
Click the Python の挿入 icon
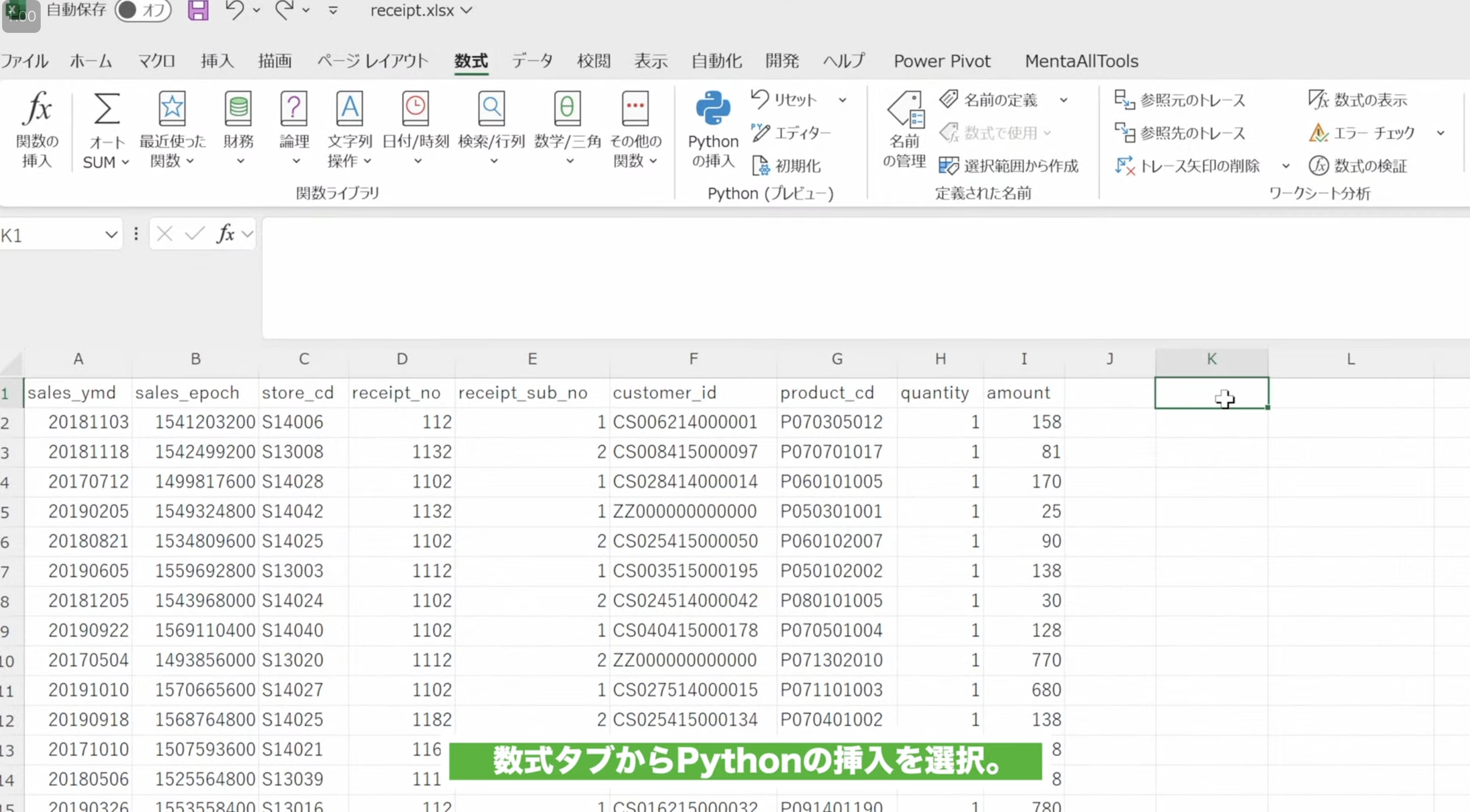point(713,108)
